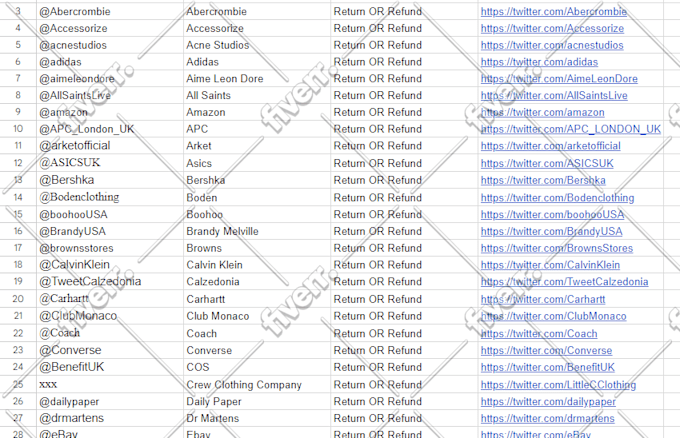Click the Coach brand name cell
680x438 pixels.
[x=257, y=333]
